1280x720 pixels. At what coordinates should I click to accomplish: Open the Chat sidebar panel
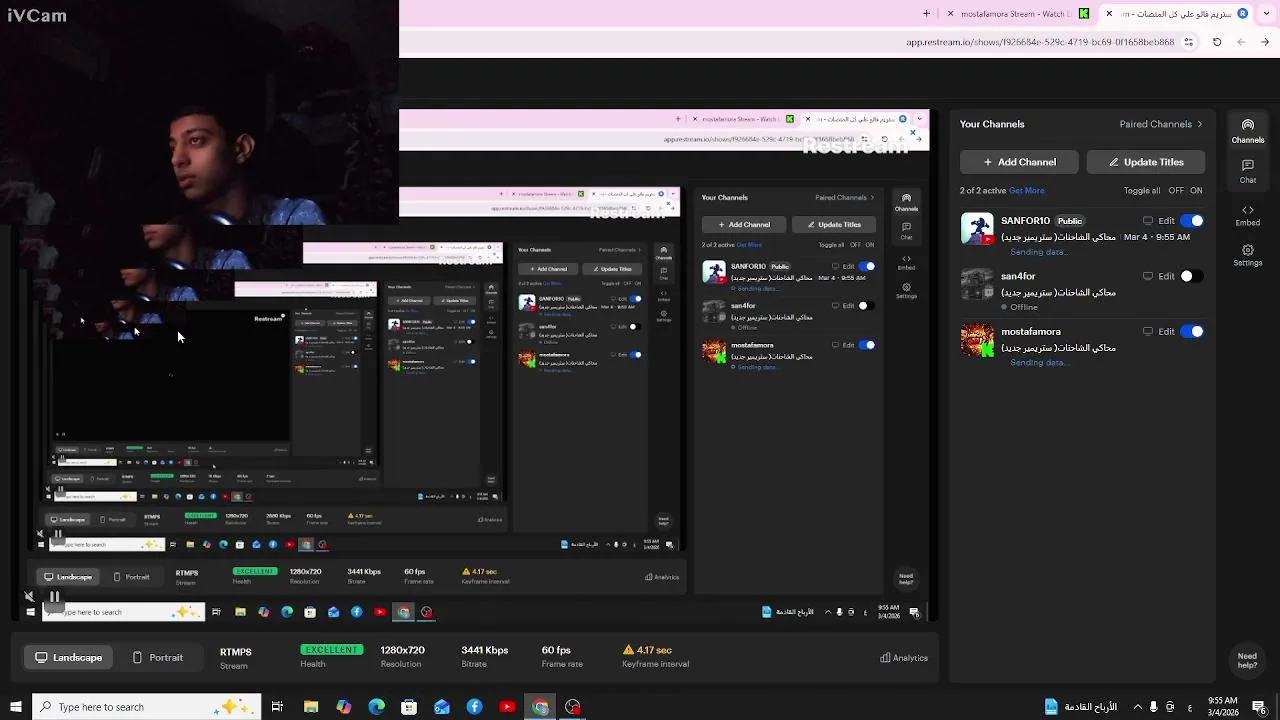tap(1247, 171)
